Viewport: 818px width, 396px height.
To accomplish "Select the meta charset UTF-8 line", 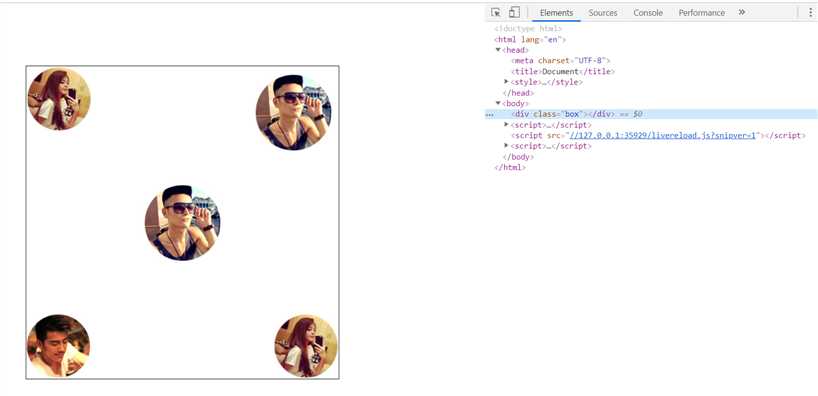I will click(x=561, y=61).
